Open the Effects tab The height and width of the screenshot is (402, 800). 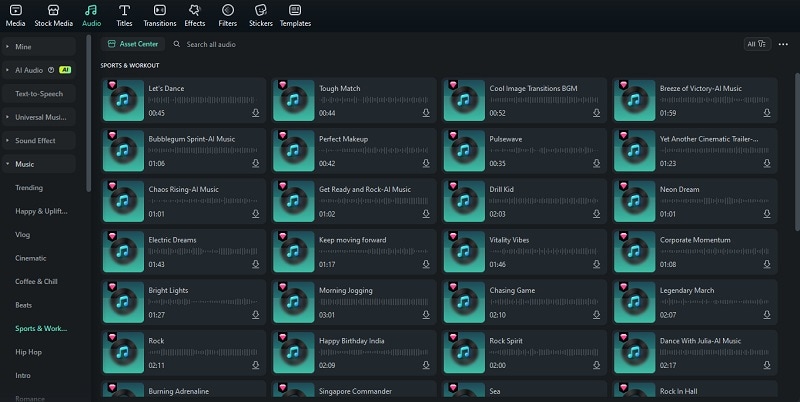pos(195,15)
